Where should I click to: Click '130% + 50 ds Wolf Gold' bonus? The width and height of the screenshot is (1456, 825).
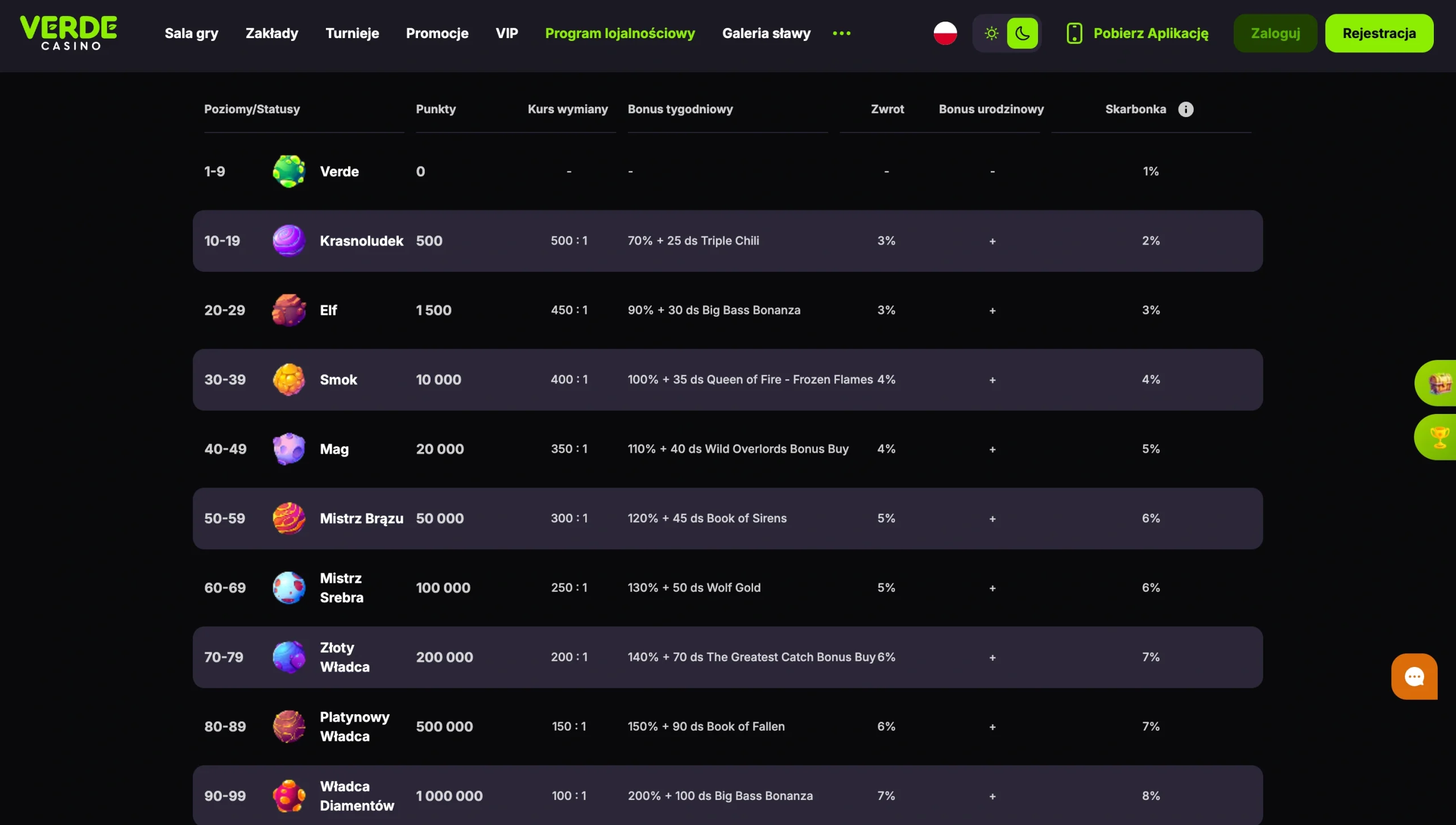[694, 587]
